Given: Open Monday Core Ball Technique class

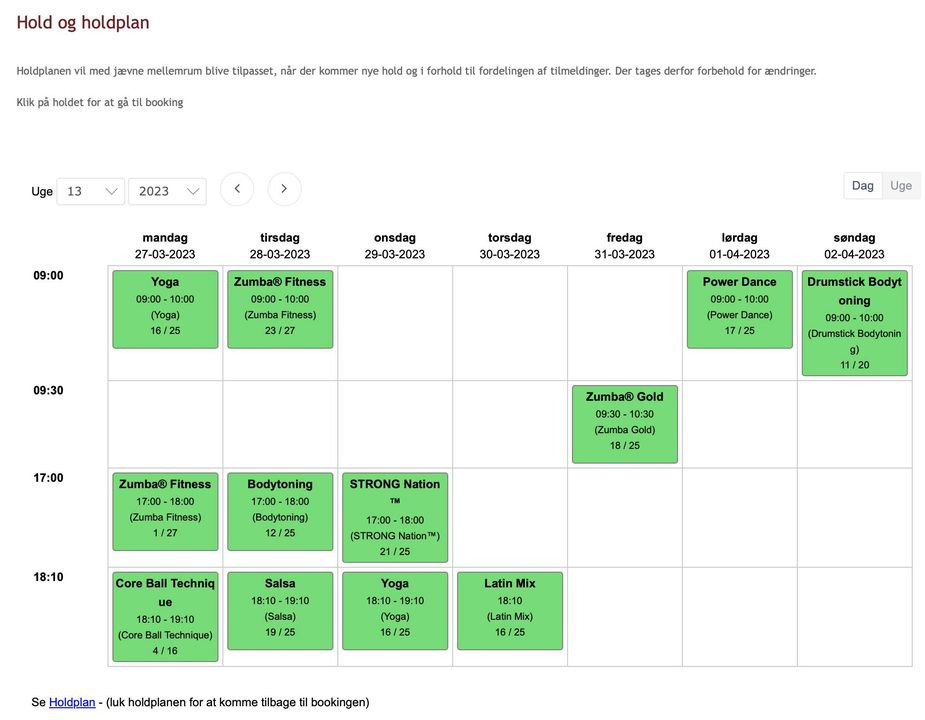Looking at the screenshot, I should [x=165, y=616].
